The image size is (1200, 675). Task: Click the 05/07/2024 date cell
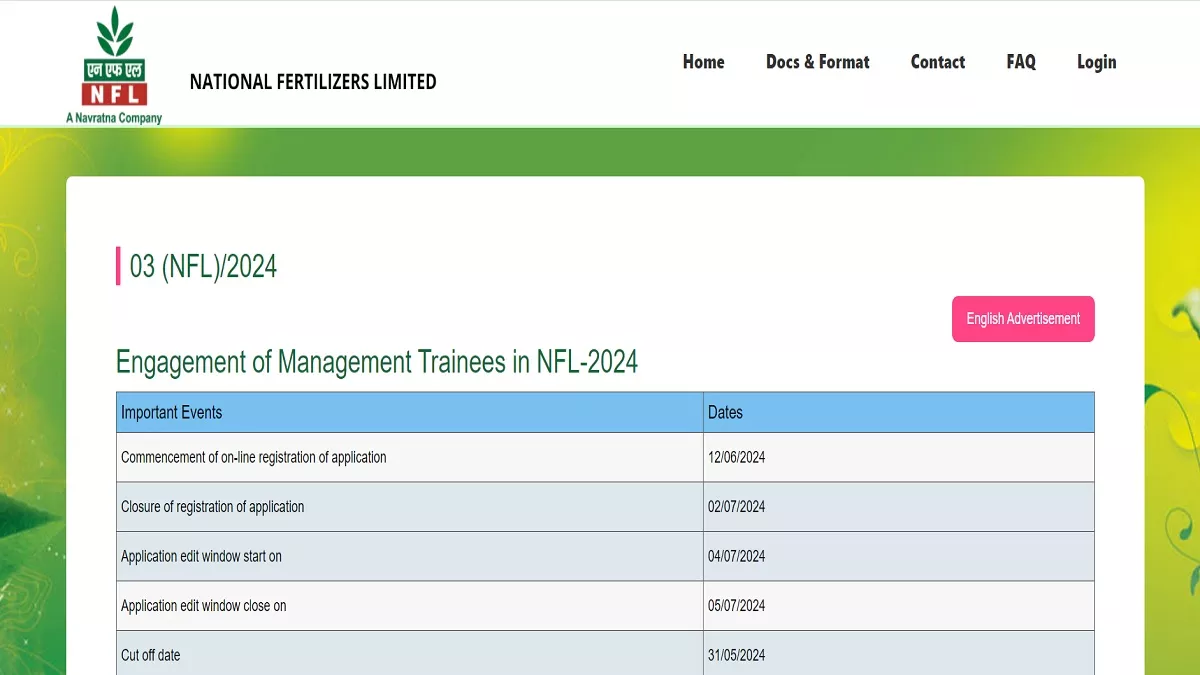[x=736, y=606]
